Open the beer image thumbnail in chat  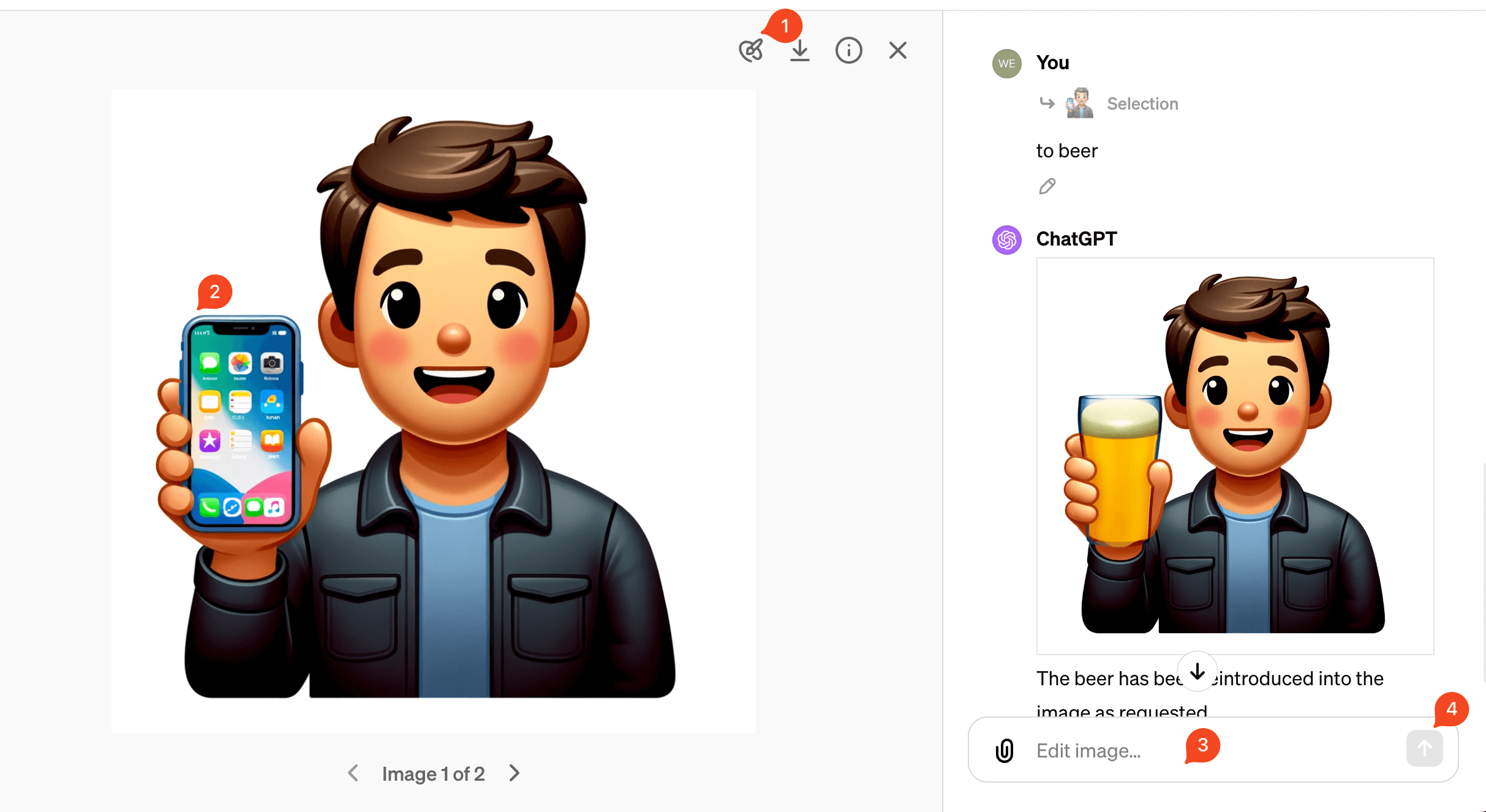(1235, 456)
